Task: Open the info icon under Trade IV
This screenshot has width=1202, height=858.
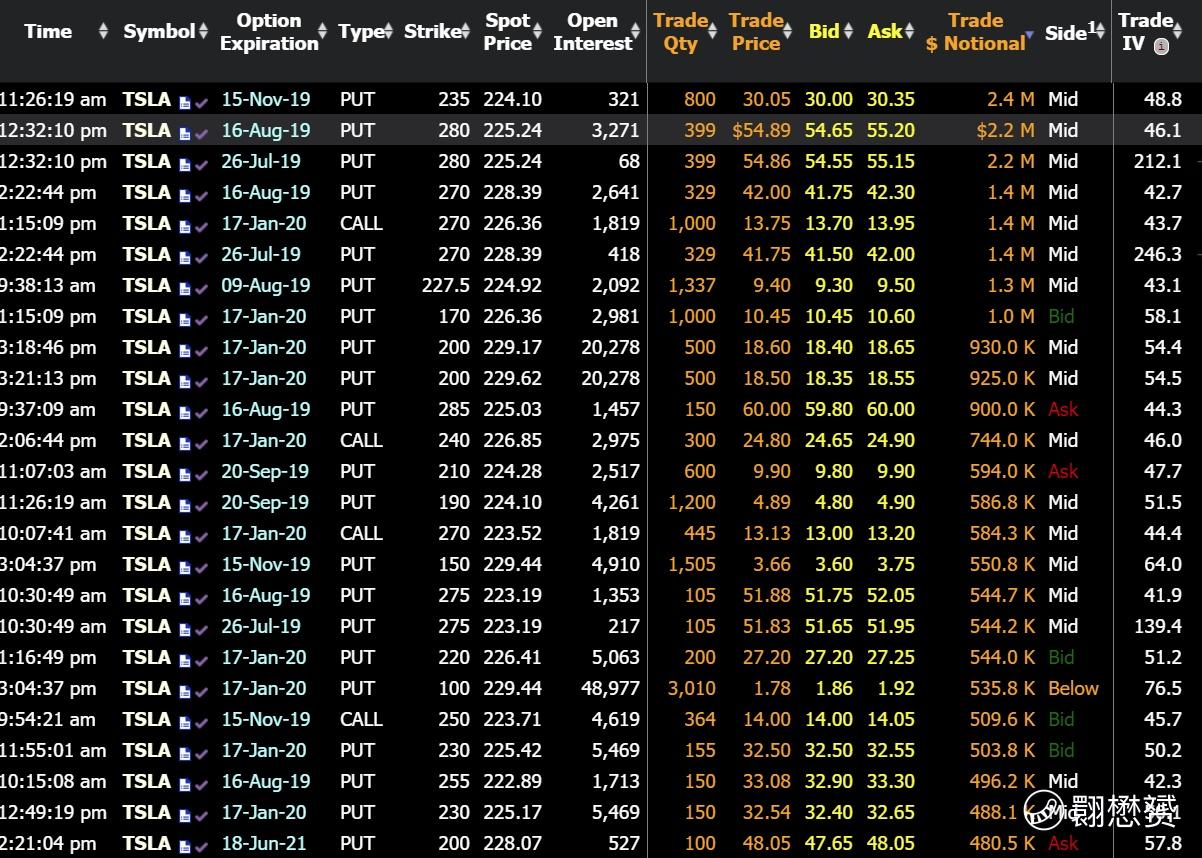Action: (x=1161, y=46)
